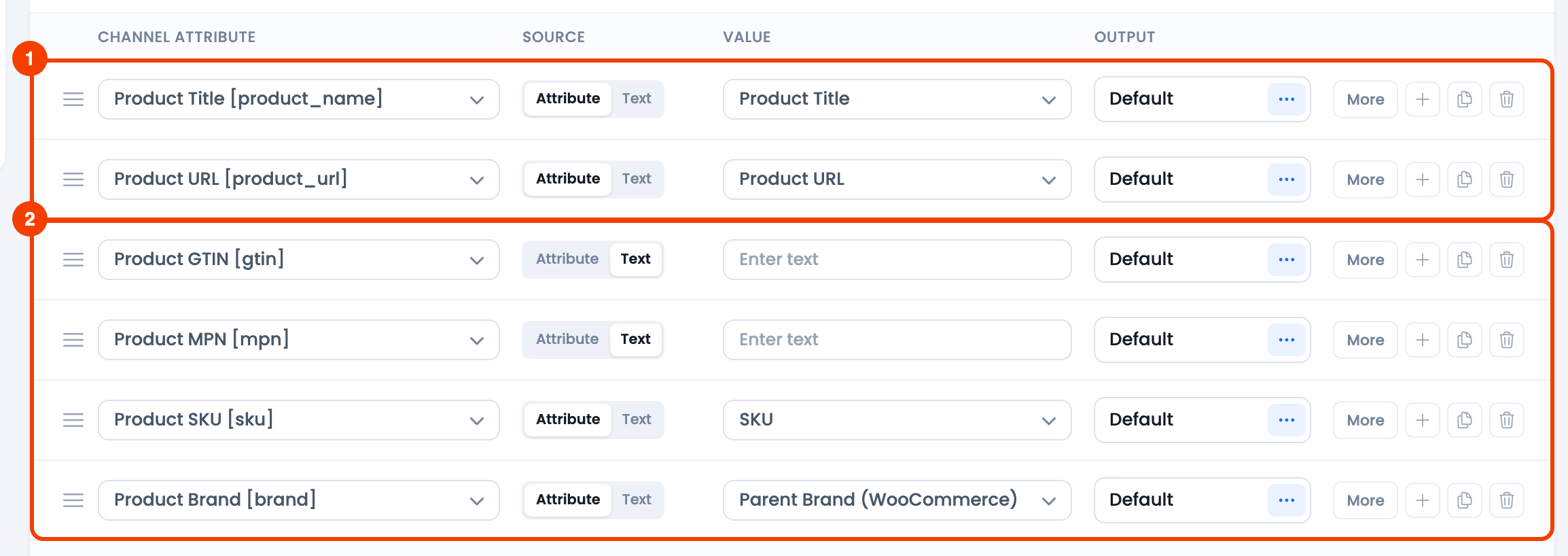Open the Product Title [product_name] channel dropdown

pos(299,99)
